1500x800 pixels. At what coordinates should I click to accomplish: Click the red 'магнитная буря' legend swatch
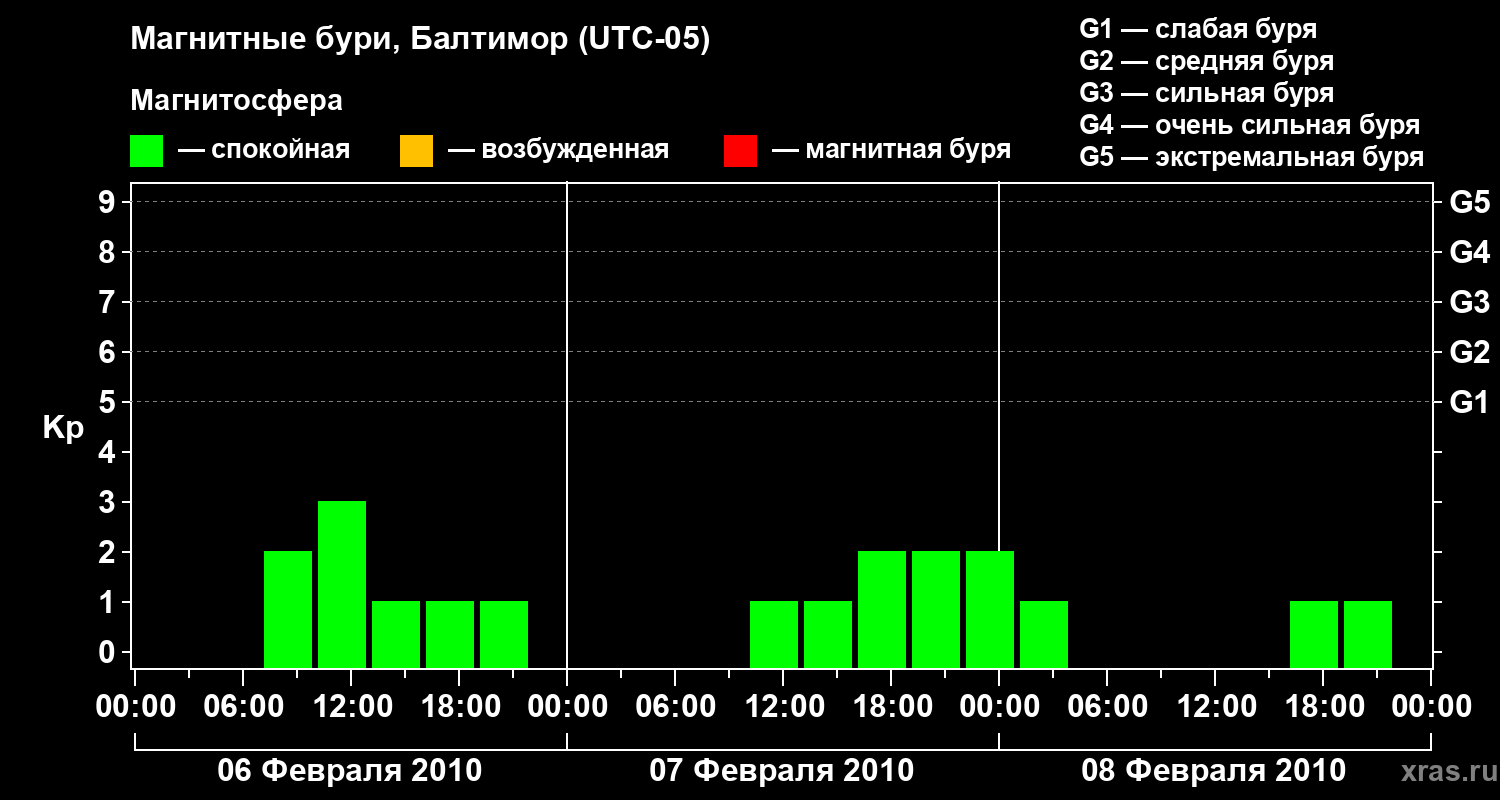tap(740, 151)
